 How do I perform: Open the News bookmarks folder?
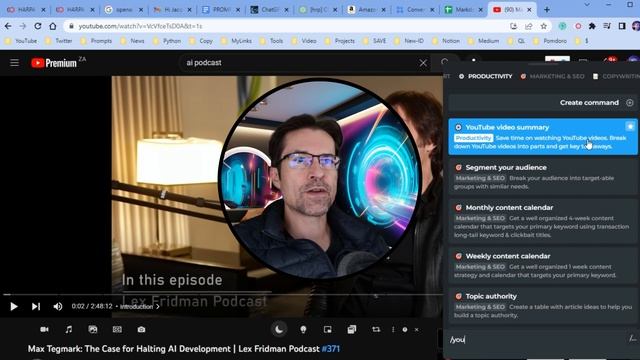132,41
